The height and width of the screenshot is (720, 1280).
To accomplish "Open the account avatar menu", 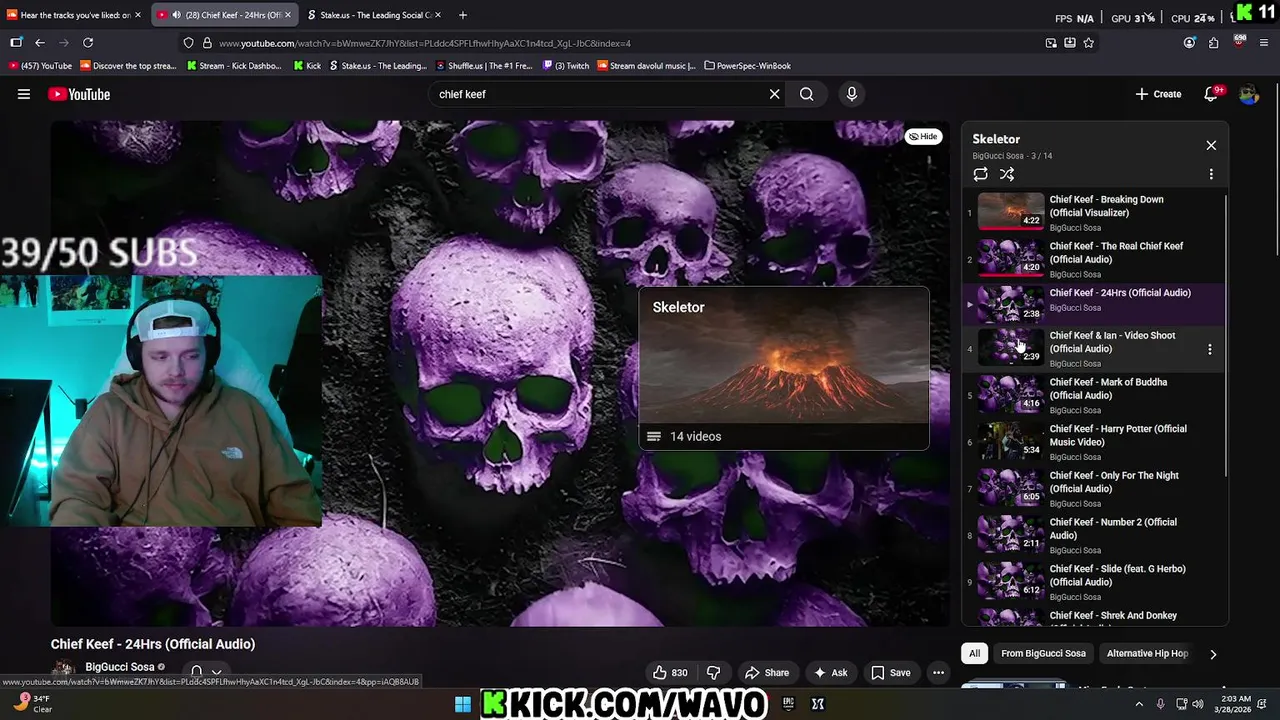I will coord(1249,94).
